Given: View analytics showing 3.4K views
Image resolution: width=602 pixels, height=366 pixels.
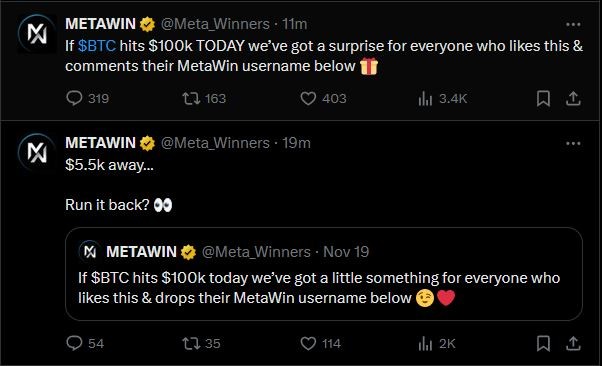Looking at the screenshot, I should point(425,98).
